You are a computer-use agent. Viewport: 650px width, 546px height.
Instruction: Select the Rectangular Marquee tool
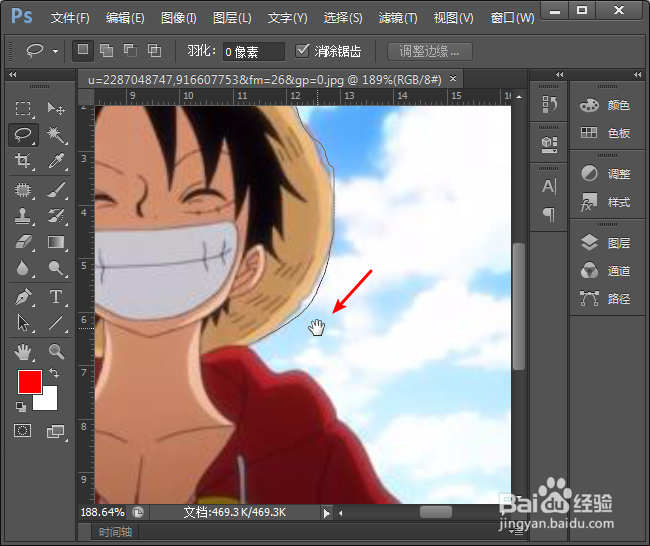click(23, 109)
